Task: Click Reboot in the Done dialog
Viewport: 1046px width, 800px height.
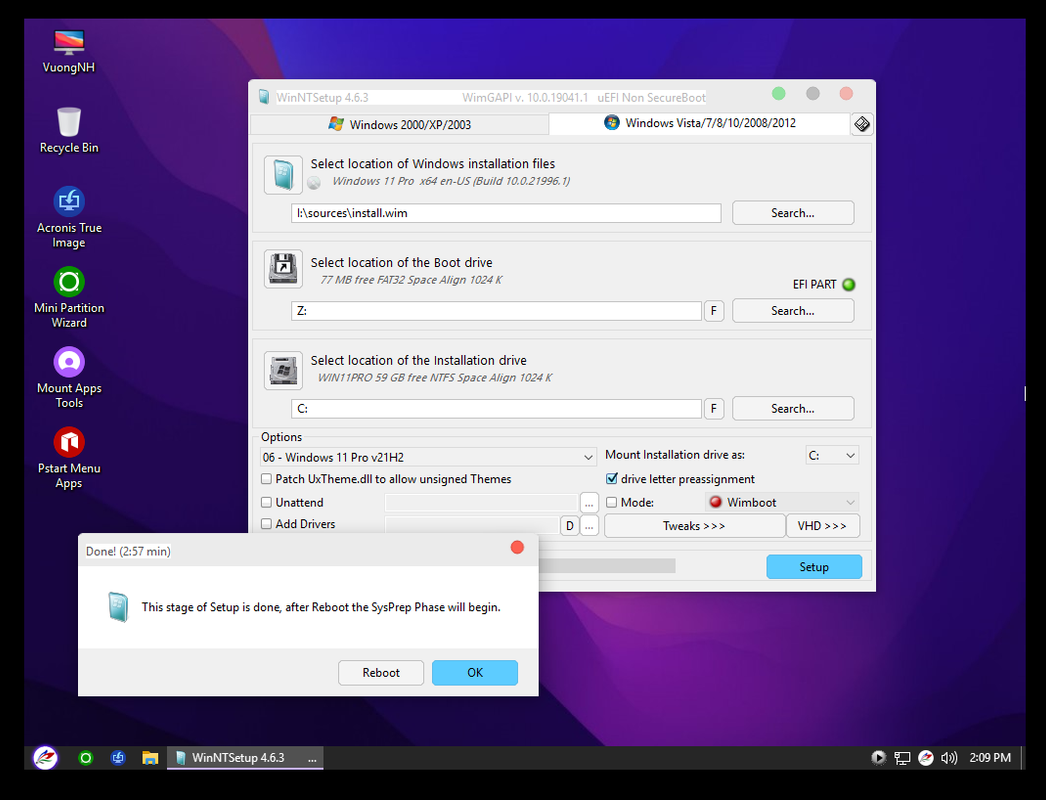Action: pos(381,673)
